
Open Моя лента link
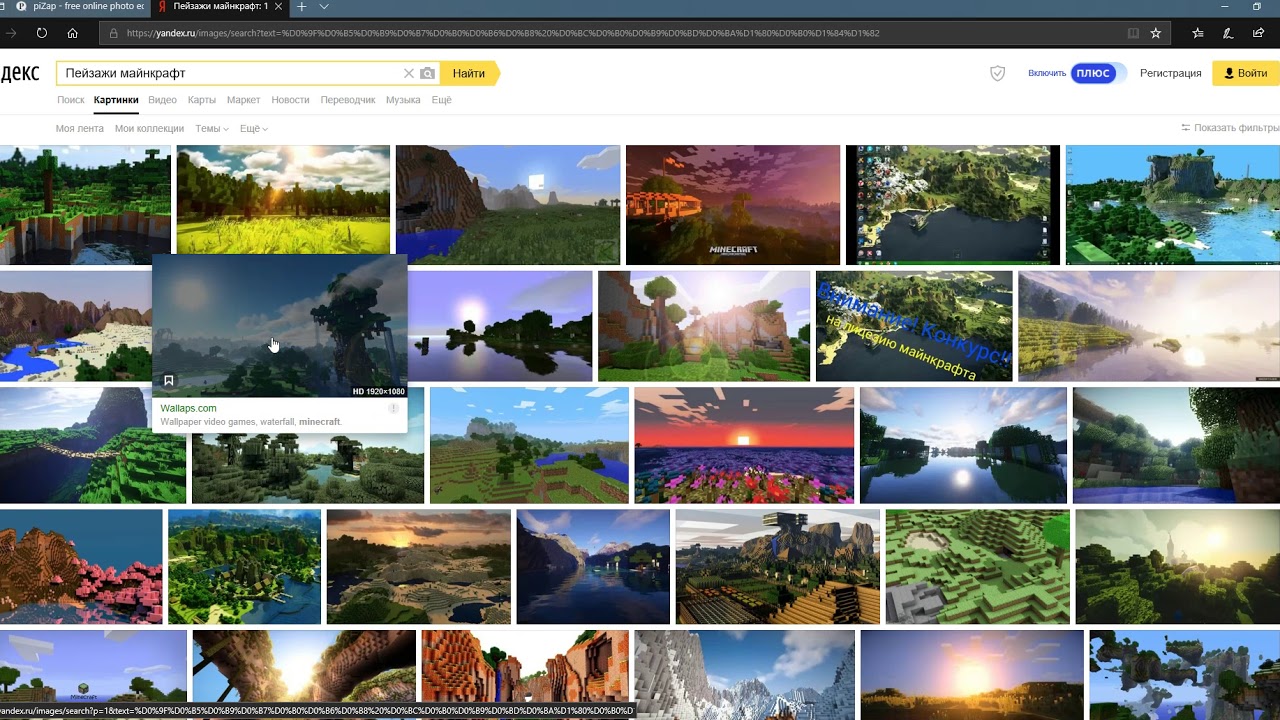tap(80, 128)
